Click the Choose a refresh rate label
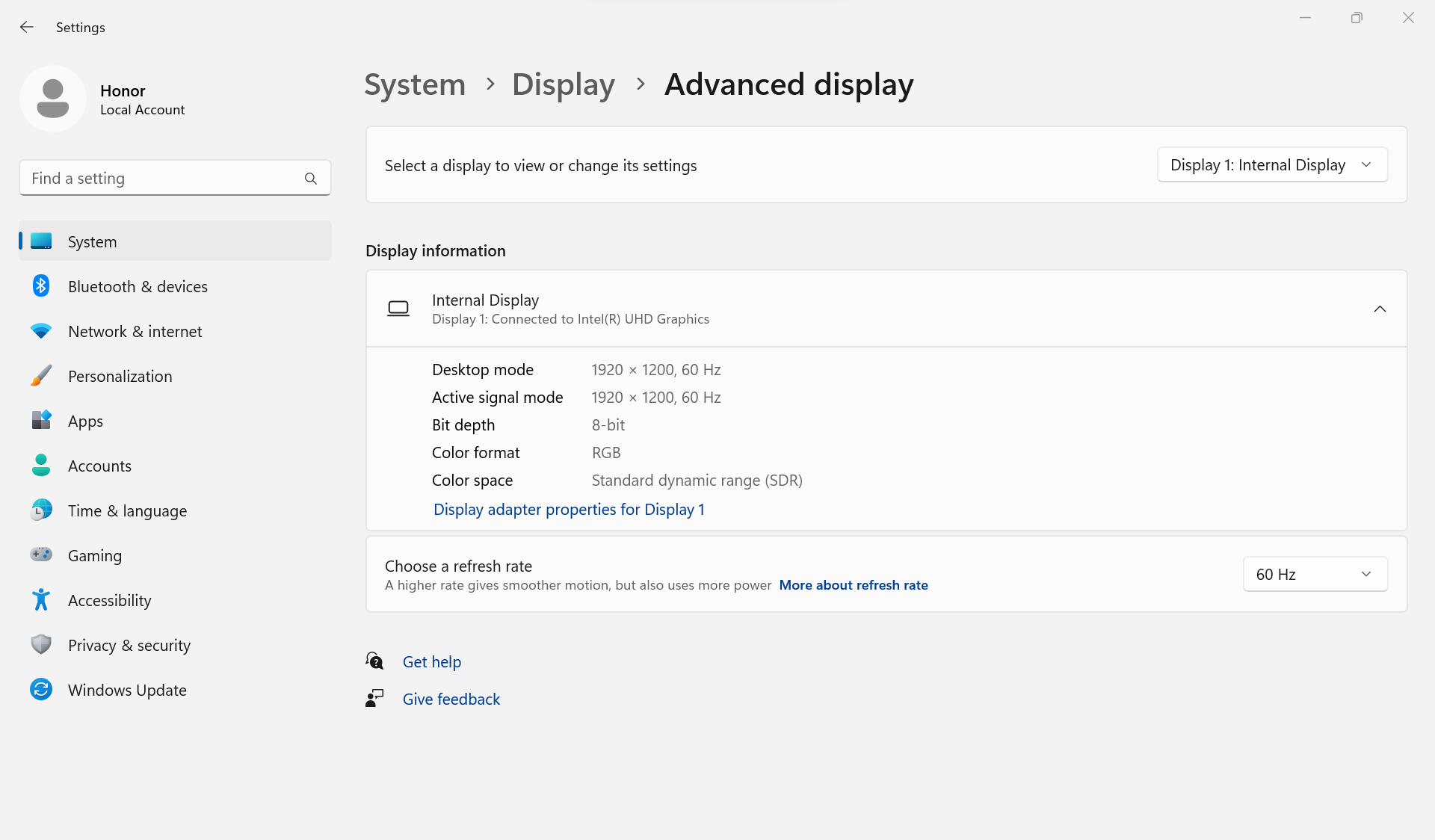1435x840 pixels. point(458,566)
